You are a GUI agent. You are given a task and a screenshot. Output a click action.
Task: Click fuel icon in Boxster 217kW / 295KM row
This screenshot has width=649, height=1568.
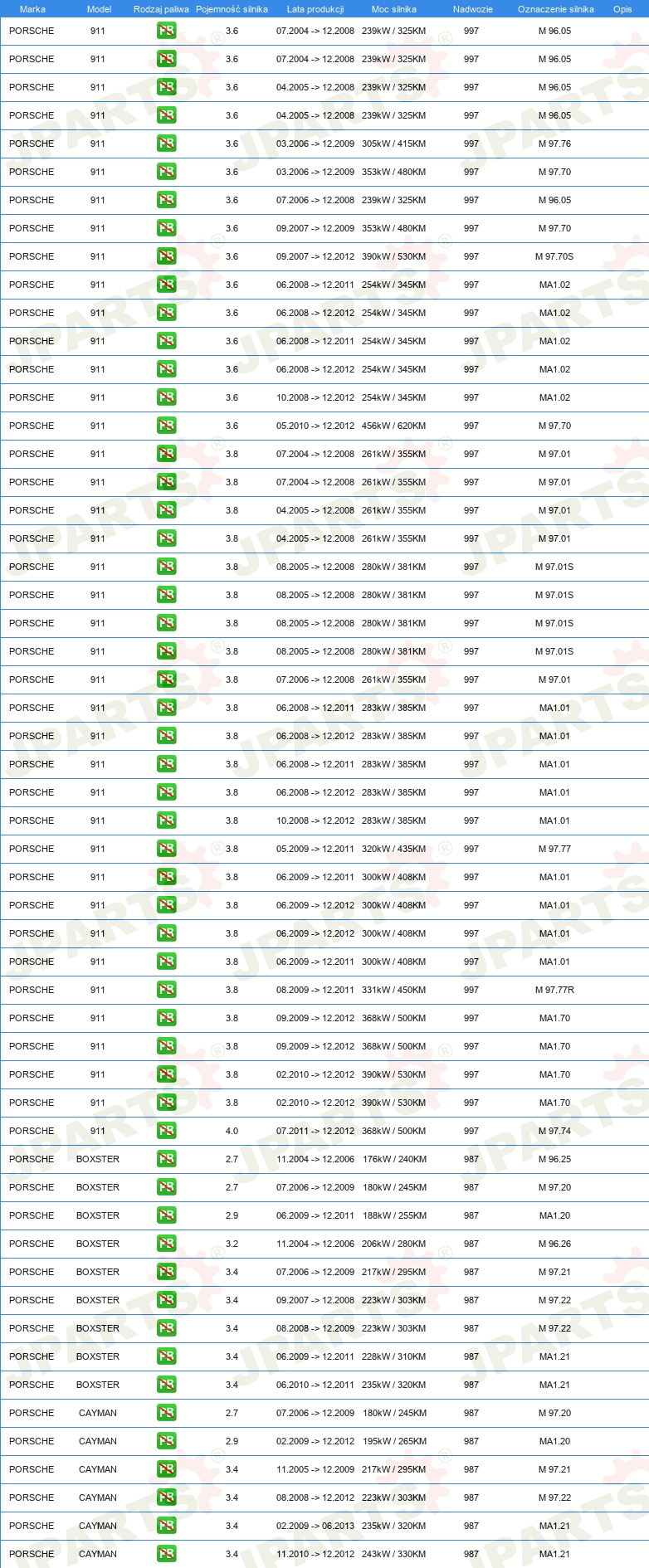tap(166, 1272)
